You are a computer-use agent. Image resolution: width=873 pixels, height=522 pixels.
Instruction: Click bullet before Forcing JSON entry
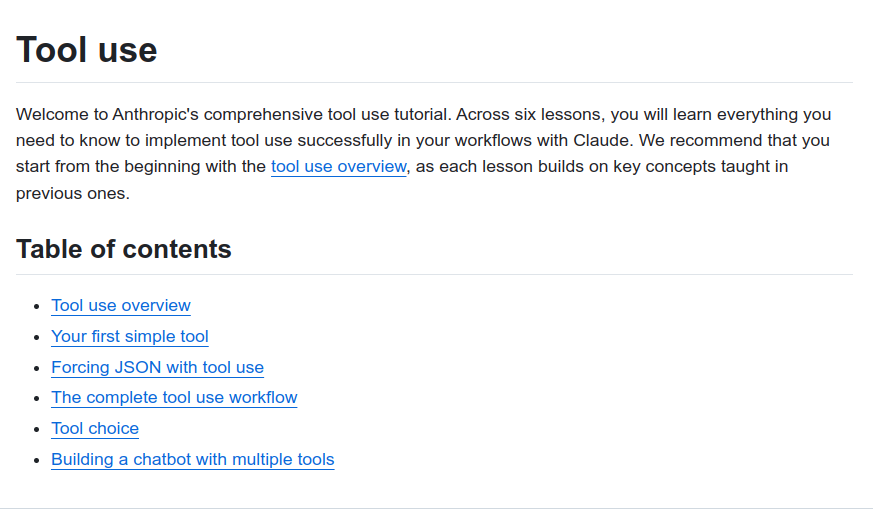(37, 368)
